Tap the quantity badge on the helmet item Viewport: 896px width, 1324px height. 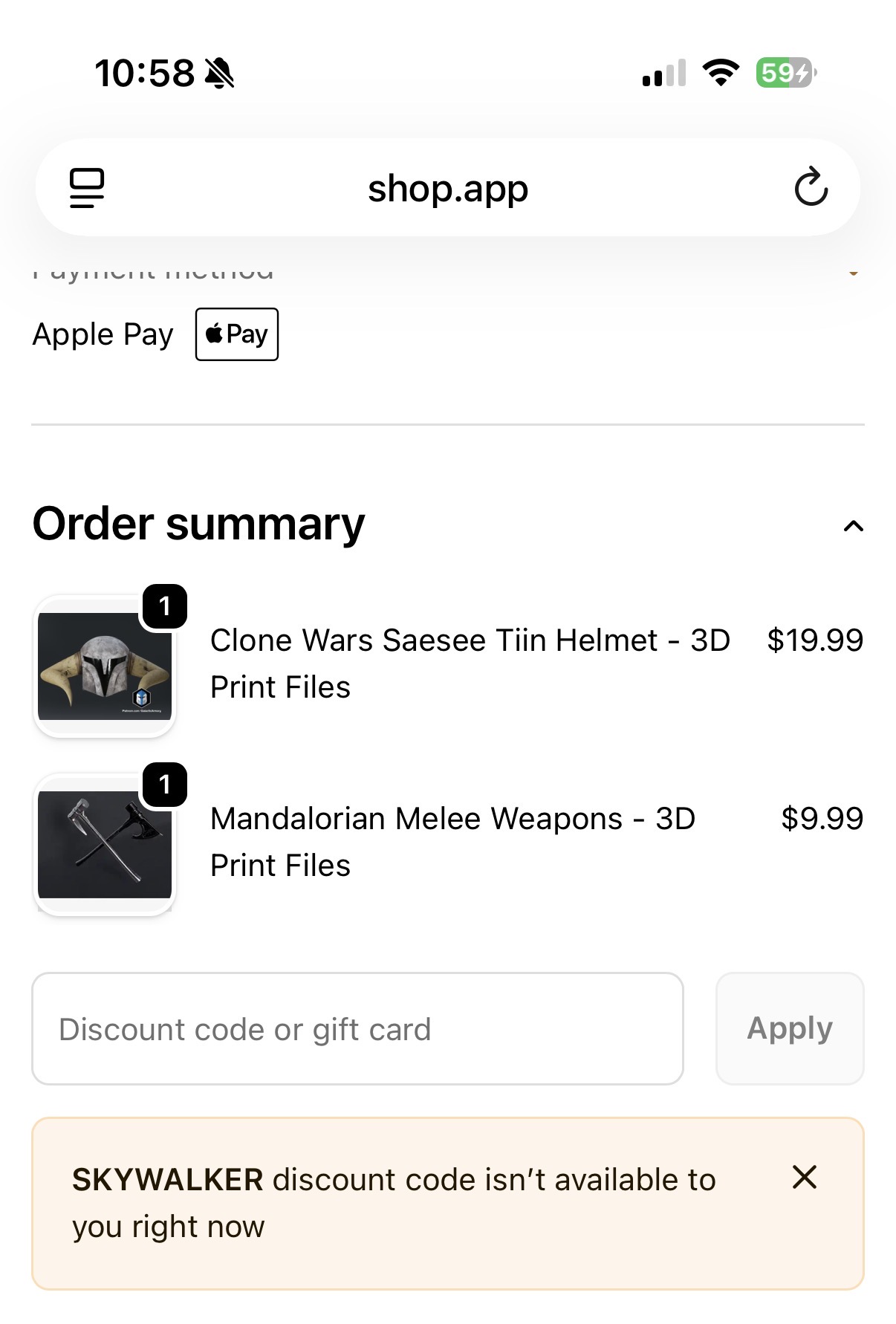tap(165, 606)
